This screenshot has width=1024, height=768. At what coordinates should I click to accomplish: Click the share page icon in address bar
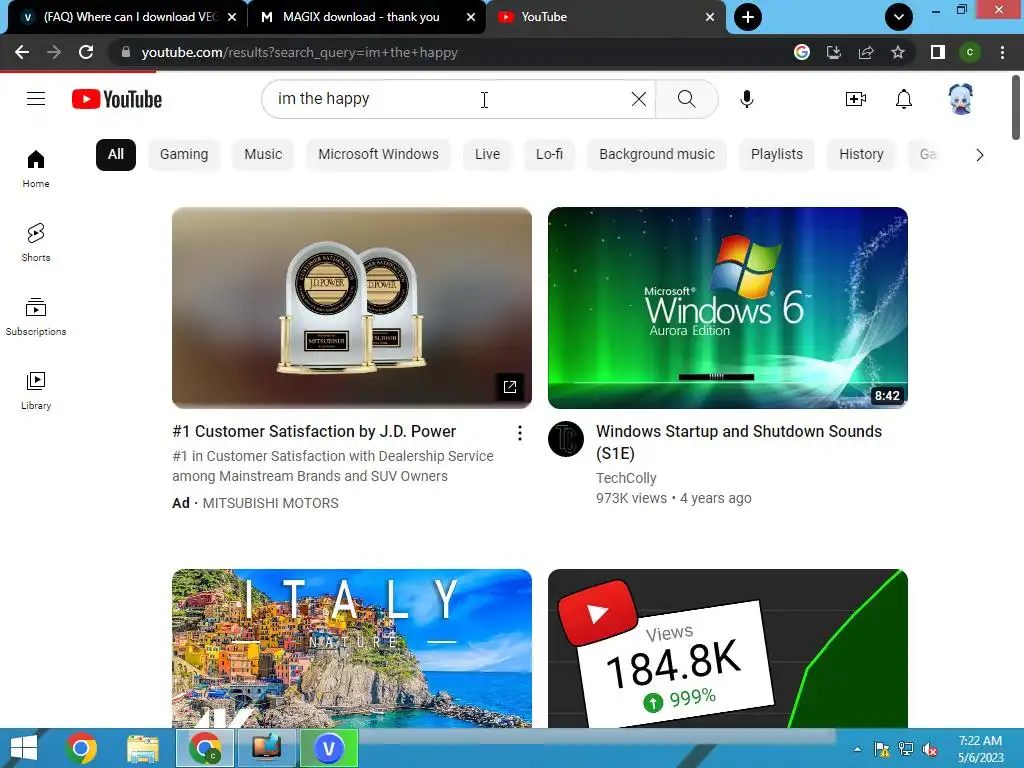point(866,52)
